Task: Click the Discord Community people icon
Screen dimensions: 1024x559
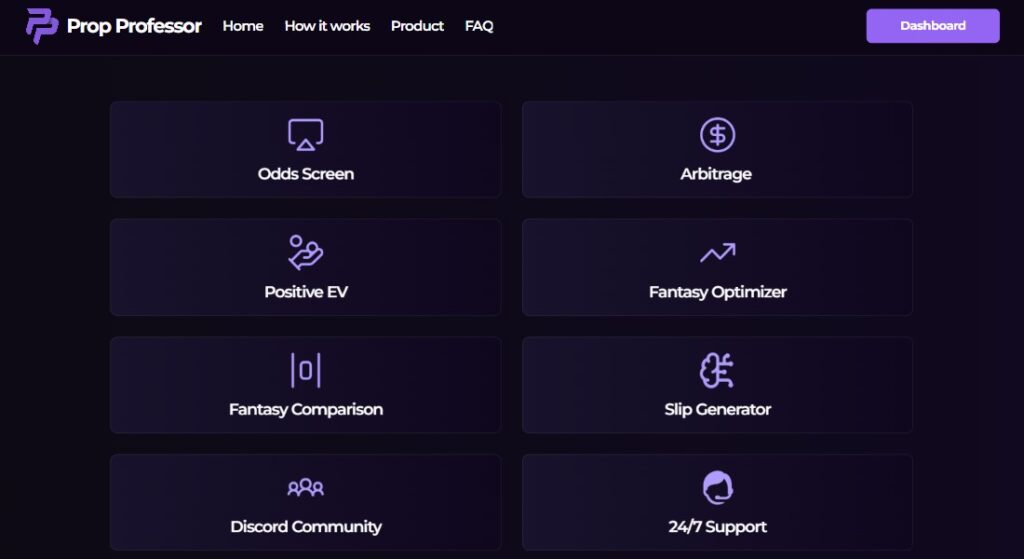Action: coord(305,488)
